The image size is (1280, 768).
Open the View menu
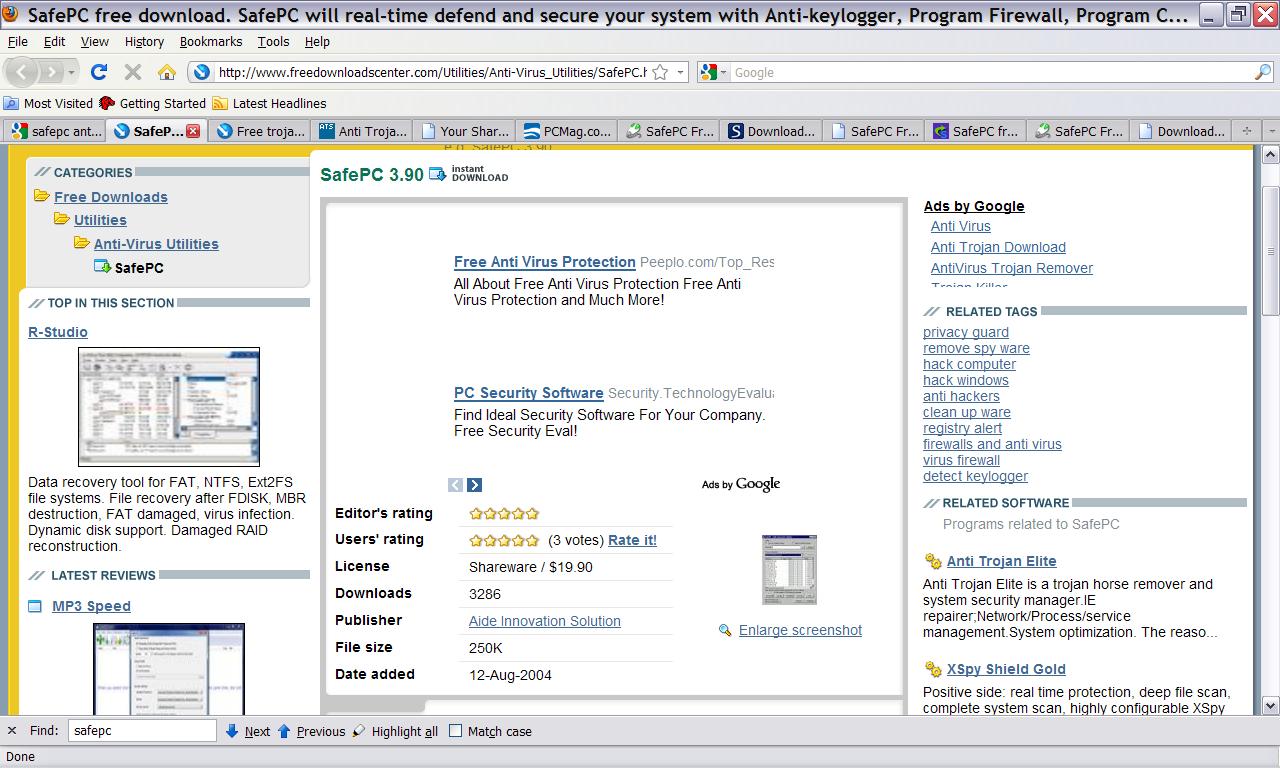(x=94, y=42)
